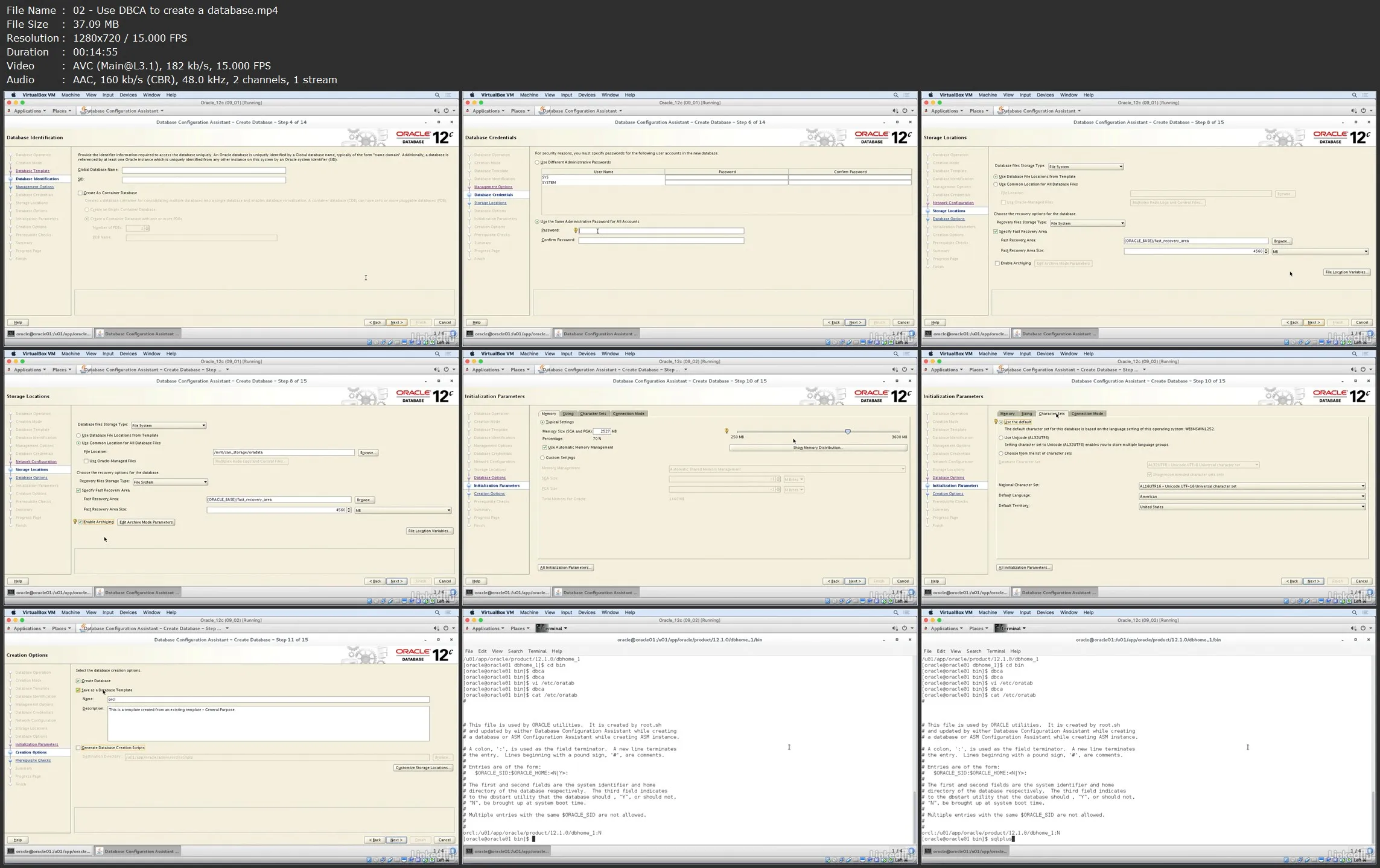Screen dimensions: 1380x868
Task: Click DBCA panel icon in Step 11 of 15 frame
Action: click(83, 628)
